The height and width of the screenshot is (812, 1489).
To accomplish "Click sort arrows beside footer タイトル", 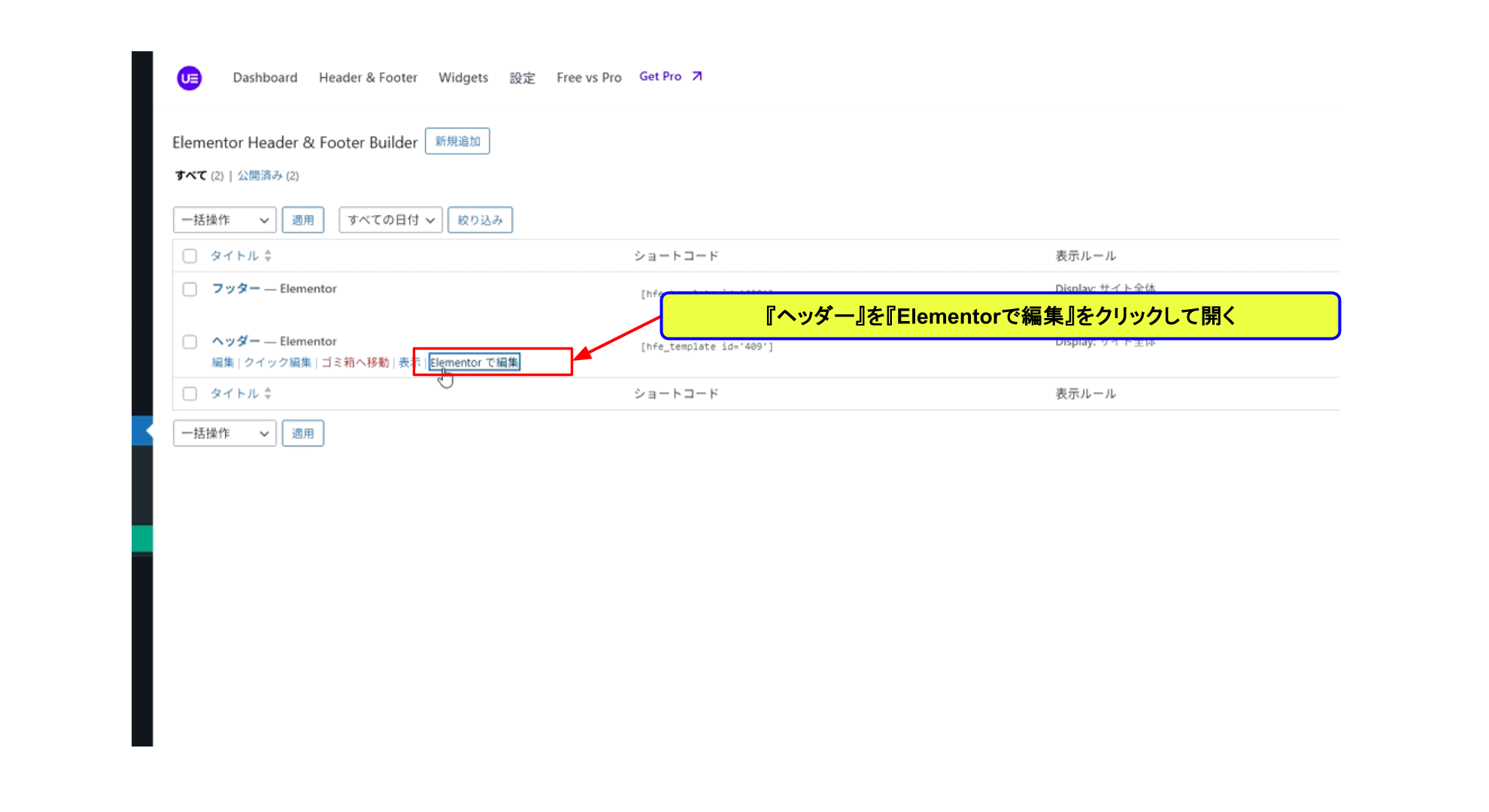I will point(268,393).
